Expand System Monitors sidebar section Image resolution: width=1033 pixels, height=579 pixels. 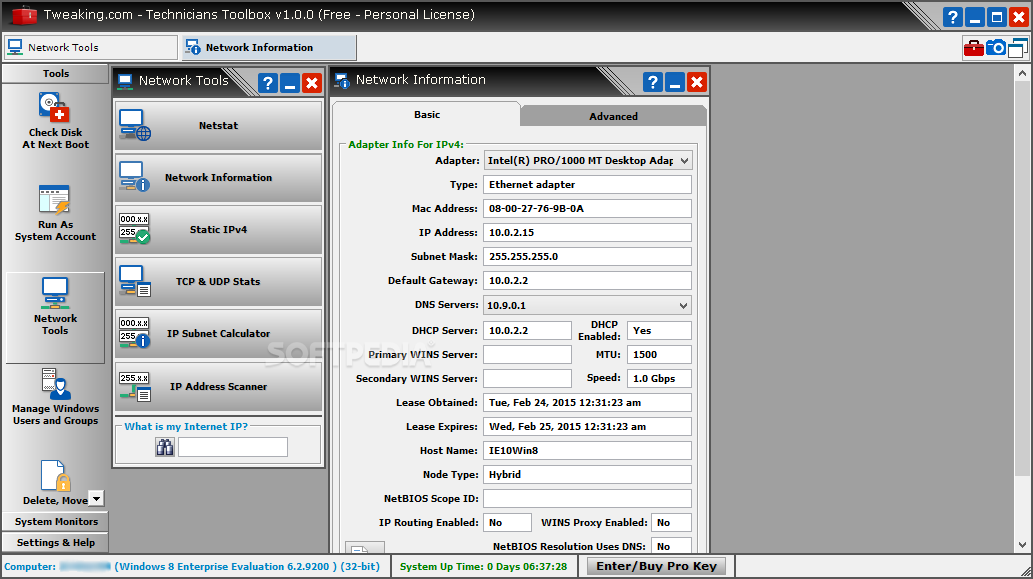[55, 521]
